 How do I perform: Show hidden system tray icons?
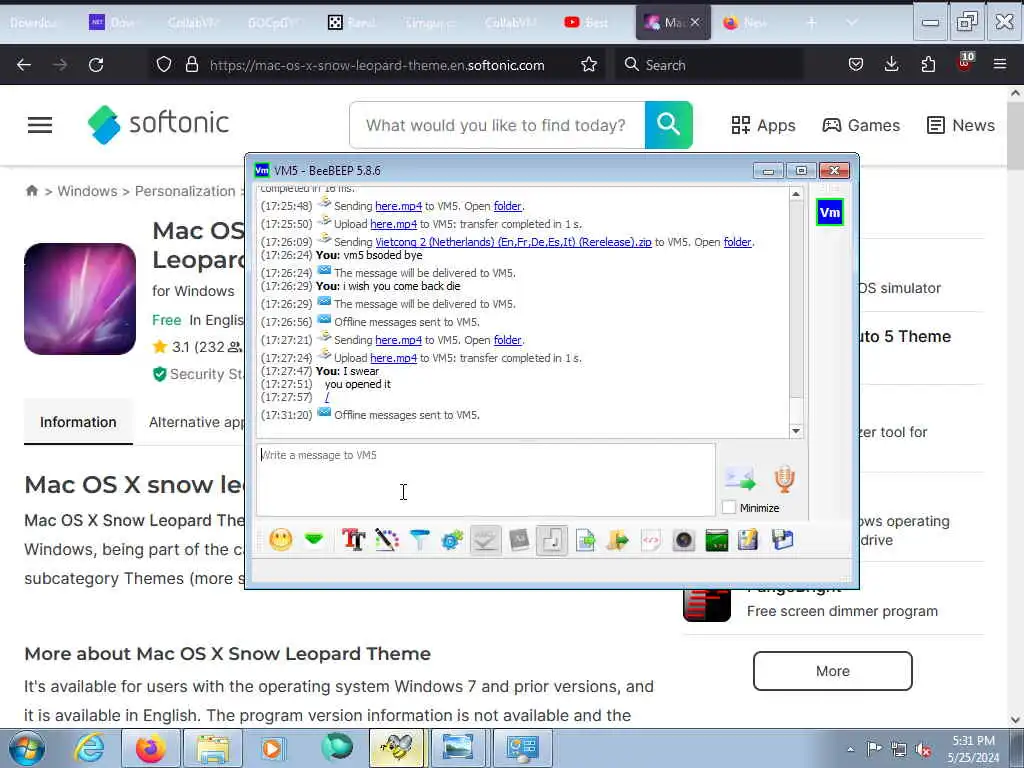pos(850,749)
